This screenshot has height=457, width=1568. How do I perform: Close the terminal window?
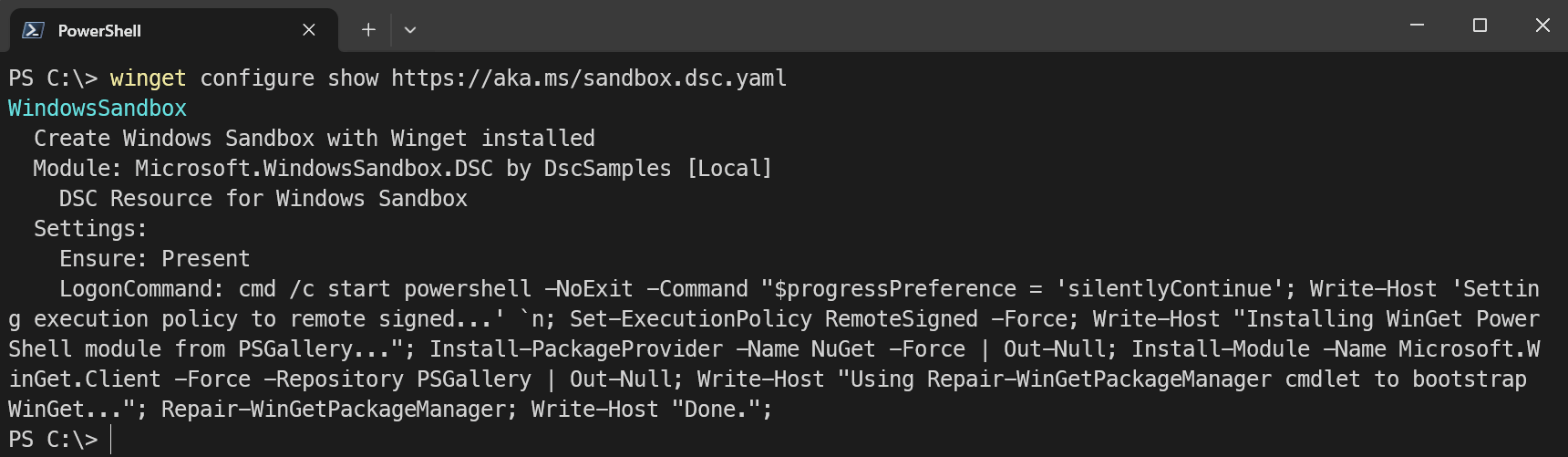pos(1542,26)
